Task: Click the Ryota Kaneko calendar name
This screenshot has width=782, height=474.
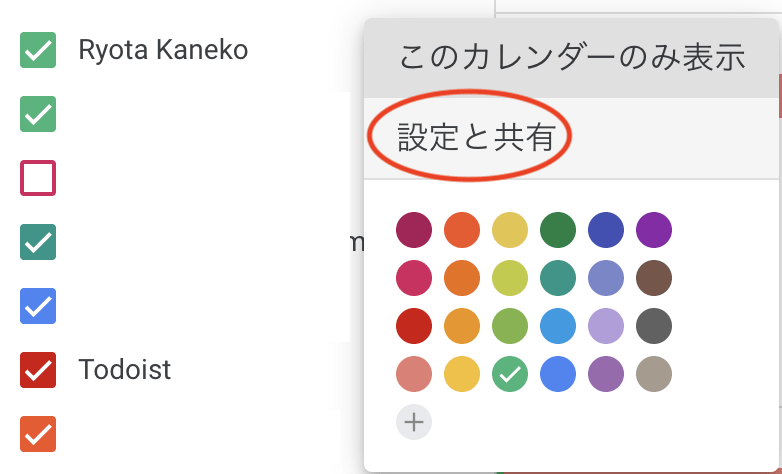Action: click(x=163, y=50)
